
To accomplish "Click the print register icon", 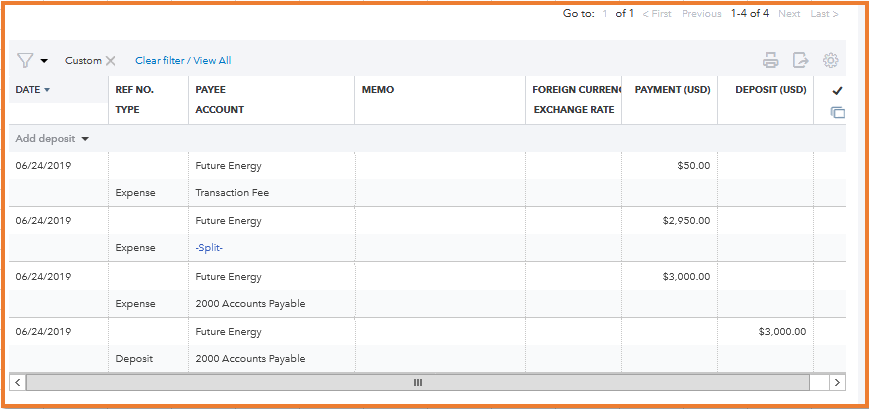I will [770, 60].
